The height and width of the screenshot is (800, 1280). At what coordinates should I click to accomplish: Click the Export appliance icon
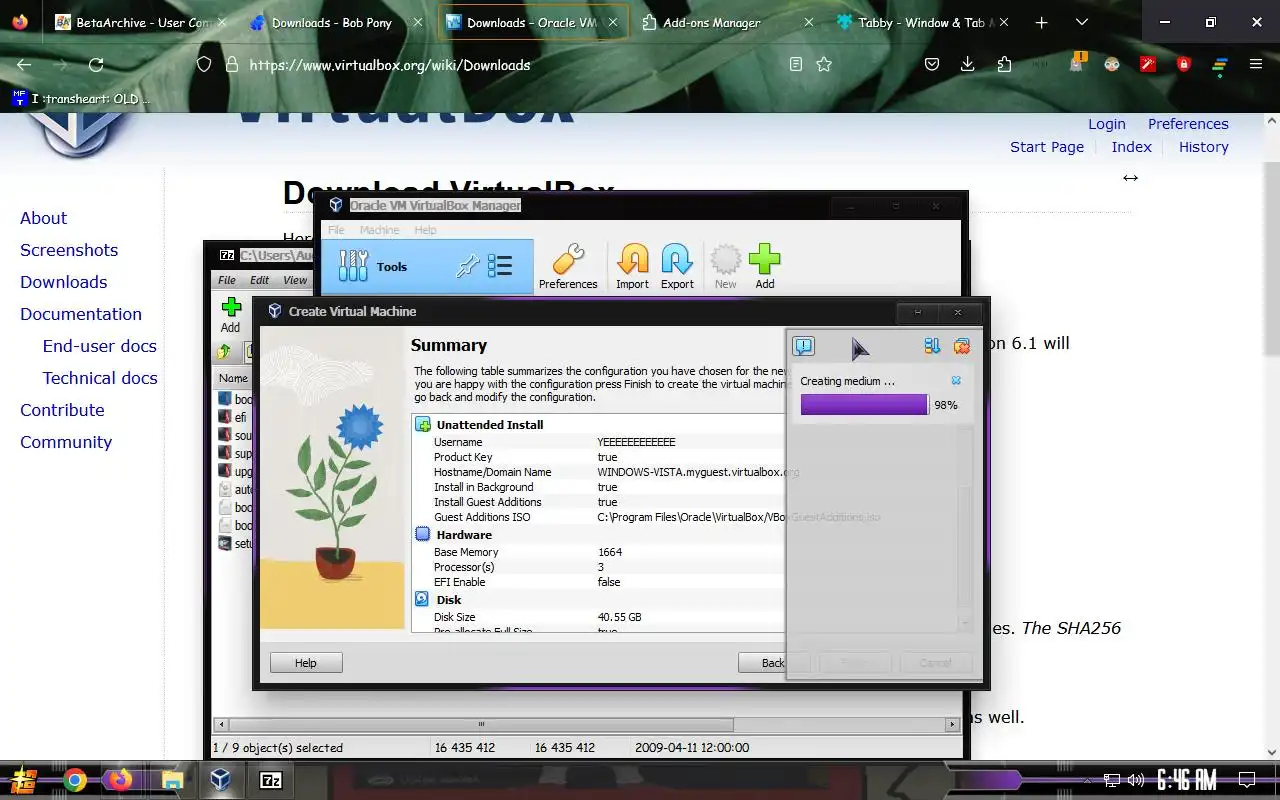[x=677, y=267]
